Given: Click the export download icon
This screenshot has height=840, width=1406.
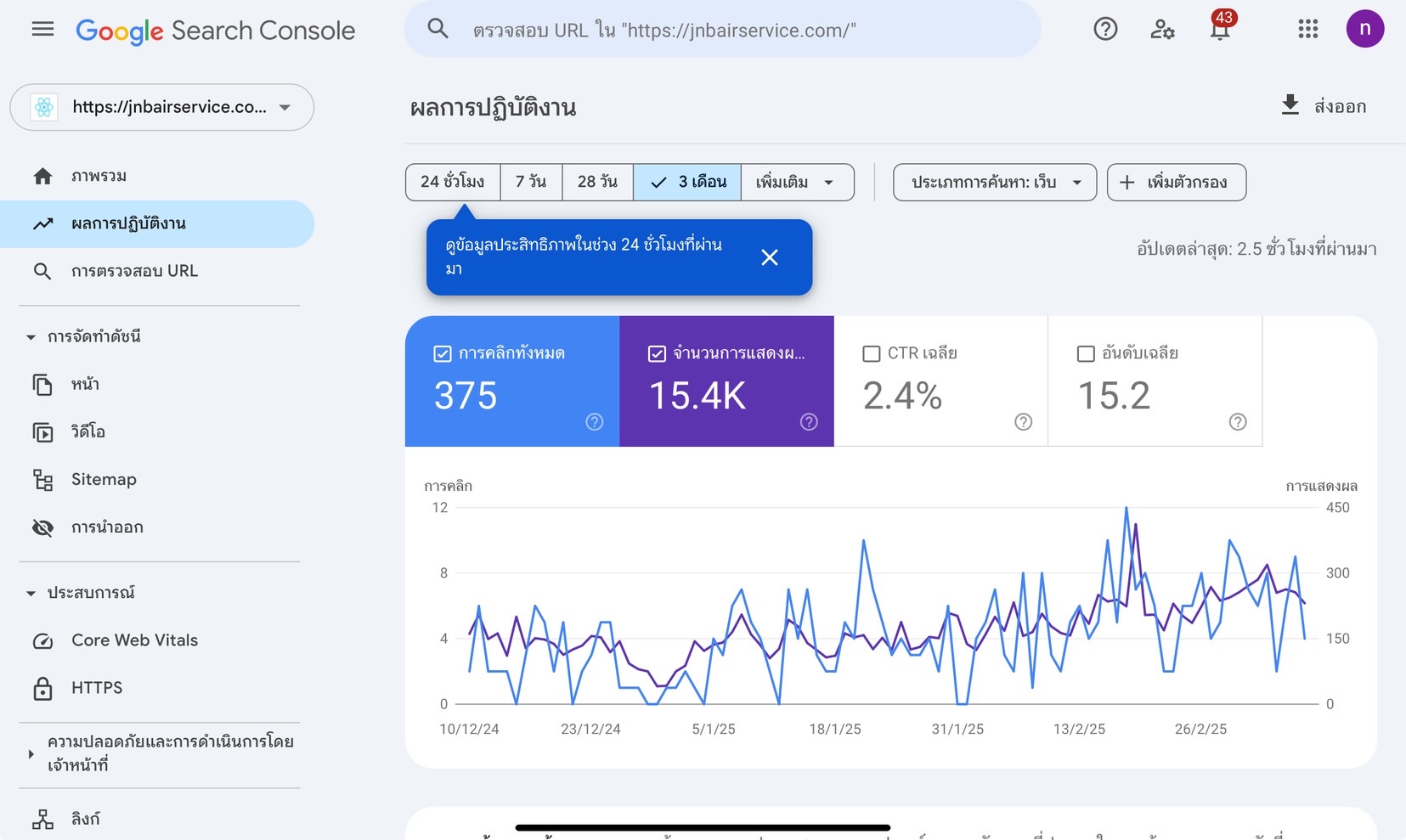Looking at the screenshot, I should (x=1290, y=105).
